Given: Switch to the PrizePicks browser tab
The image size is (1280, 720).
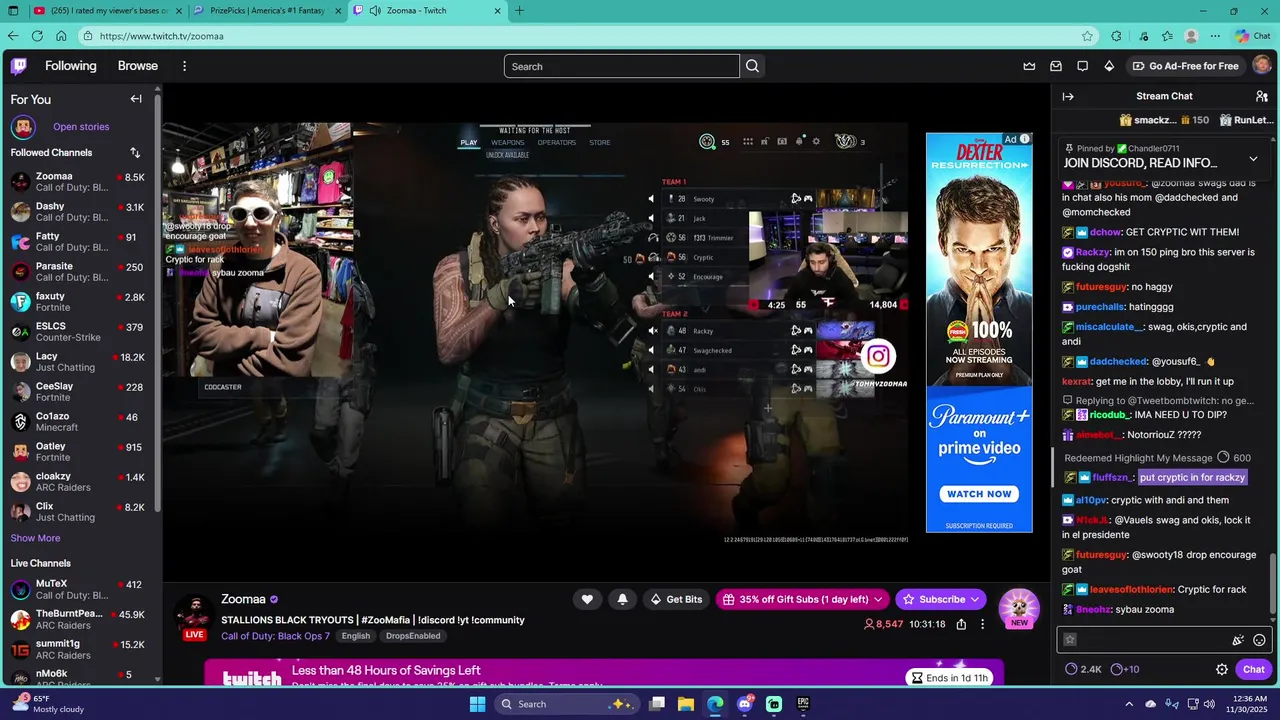Looking at the screenshot, I should point(266,10).
